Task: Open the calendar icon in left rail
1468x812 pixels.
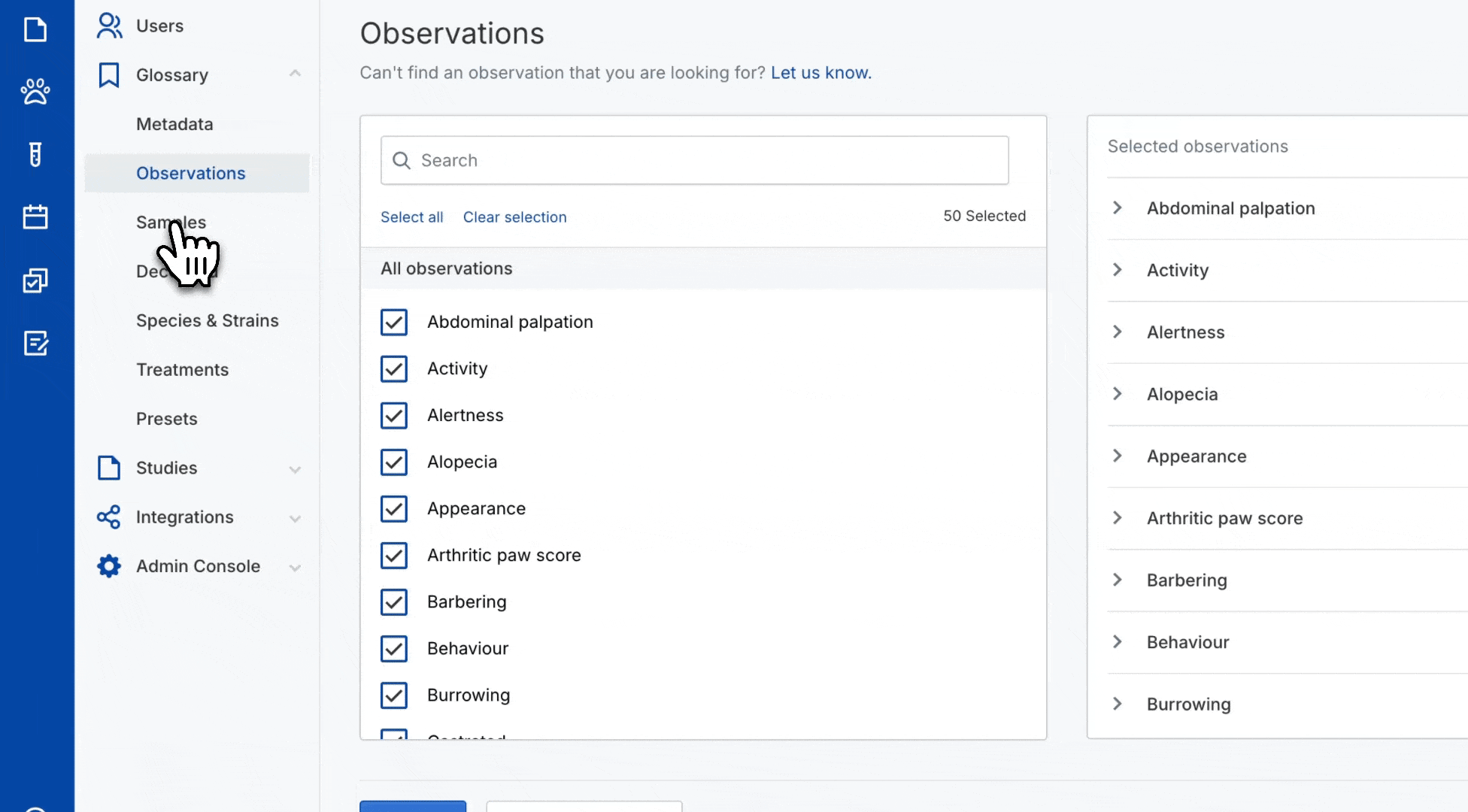Action: pyautogui.click(x=35, y=217)
